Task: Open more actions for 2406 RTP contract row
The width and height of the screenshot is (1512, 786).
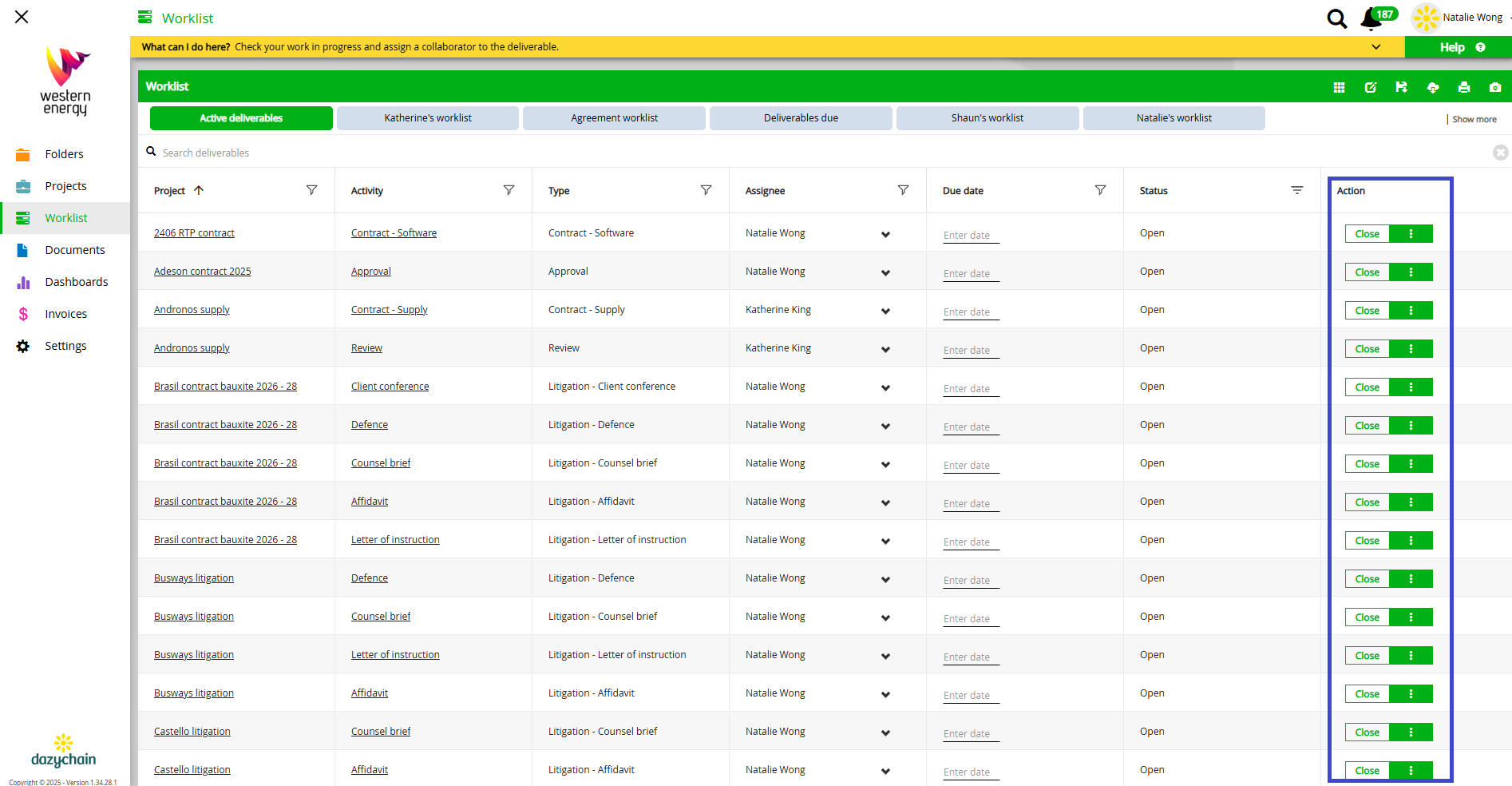Action: pyautogui.click(x=1411, y=233)
